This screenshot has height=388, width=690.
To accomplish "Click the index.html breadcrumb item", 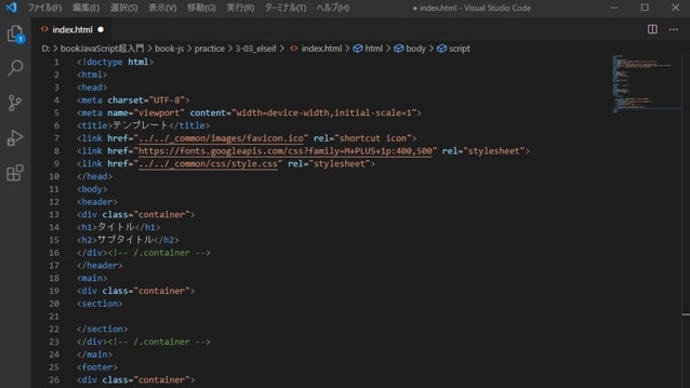I will pyautogui.click(x=316, y=48).
